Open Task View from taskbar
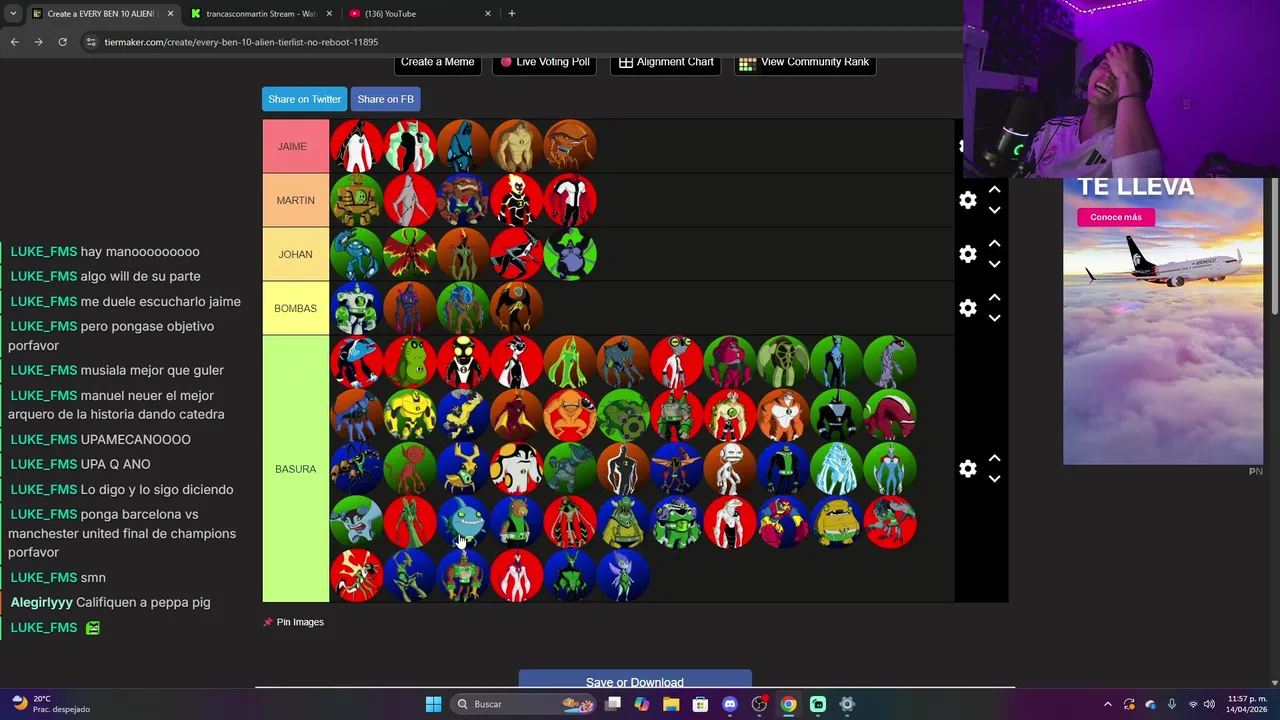This screenshot has height=720, width=1280. click(x=613, y=704)
